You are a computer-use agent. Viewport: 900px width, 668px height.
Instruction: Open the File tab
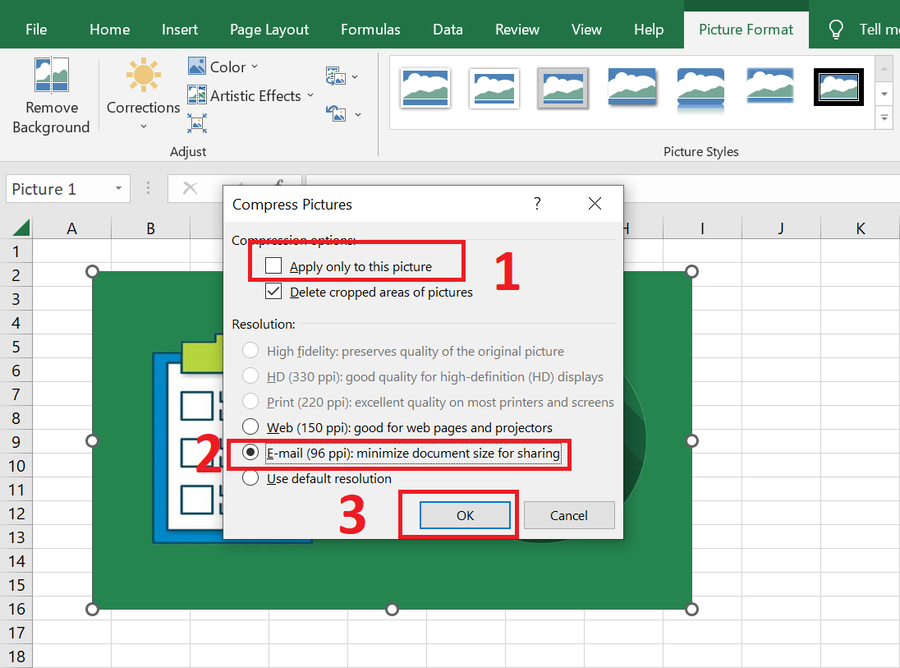click(x=36, y=29)
